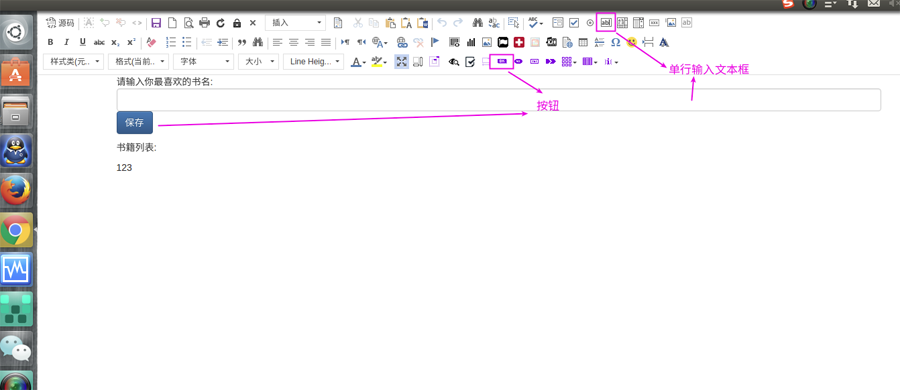Click the purple Save floppy disk icon
Screen dimensions: 900x390
(156, 23)
